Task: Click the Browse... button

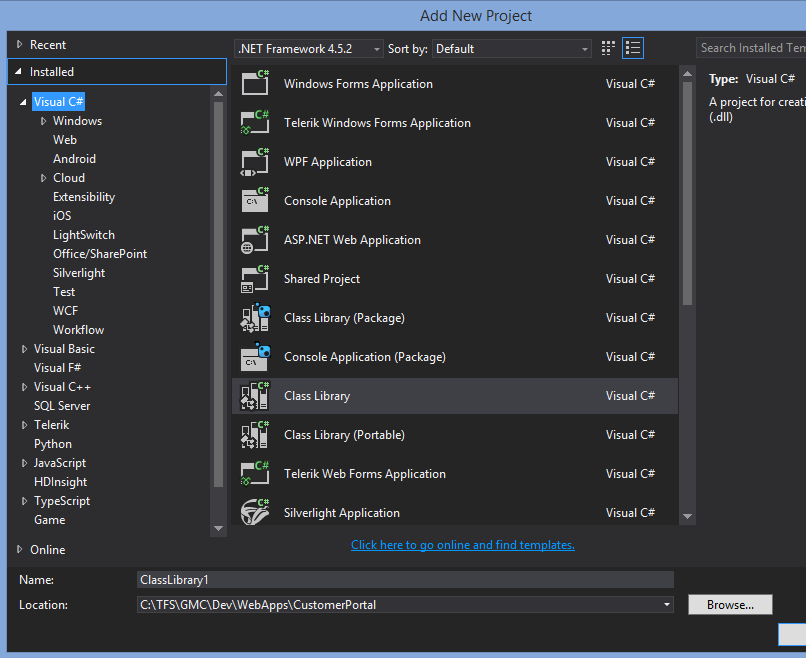Action: click(730, 605)
